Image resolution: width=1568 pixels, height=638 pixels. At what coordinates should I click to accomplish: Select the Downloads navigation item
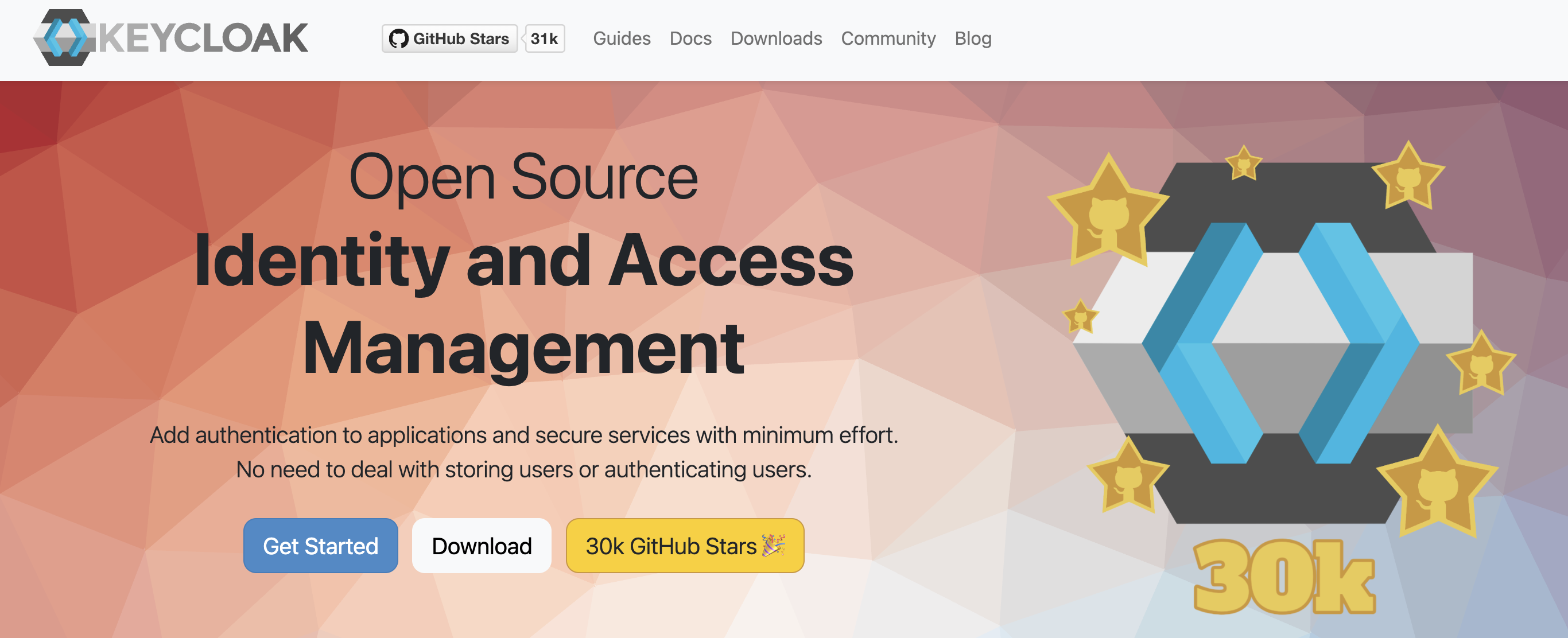pyautogui.click(x=776, y=38)
